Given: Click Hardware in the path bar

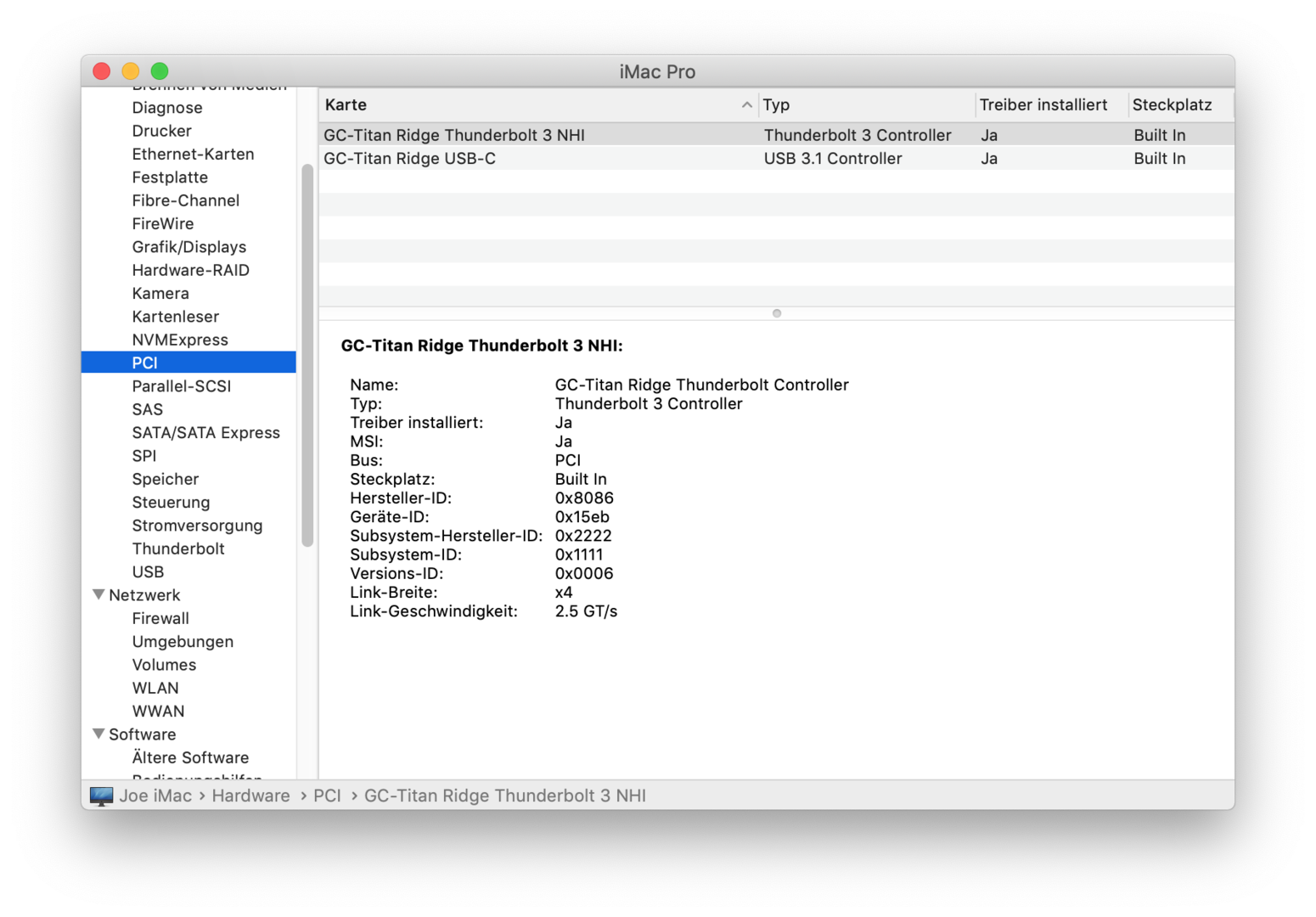Looking at the screenshot, I should click(250, 796).
